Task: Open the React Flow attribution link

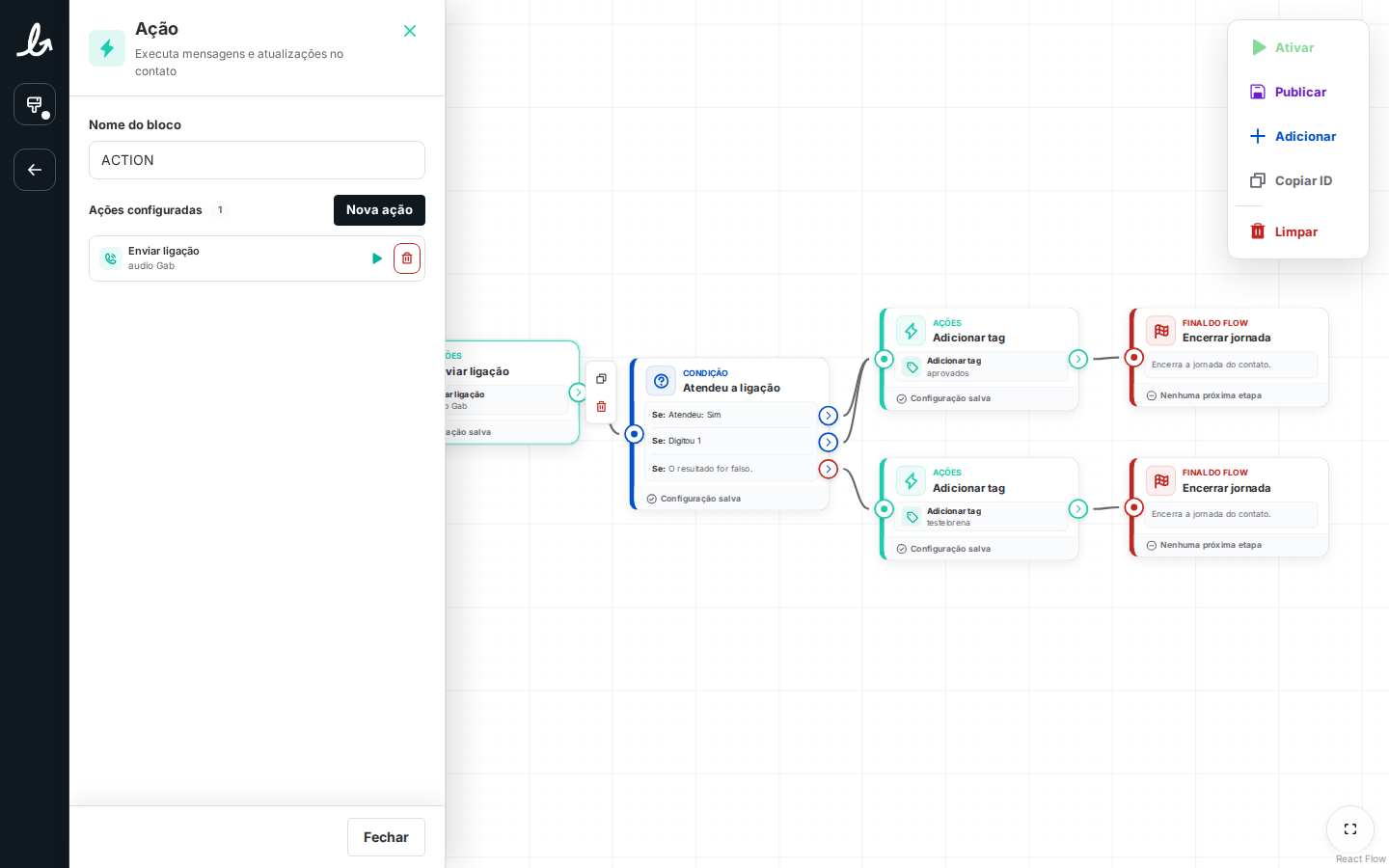Action: (1360, 859)
